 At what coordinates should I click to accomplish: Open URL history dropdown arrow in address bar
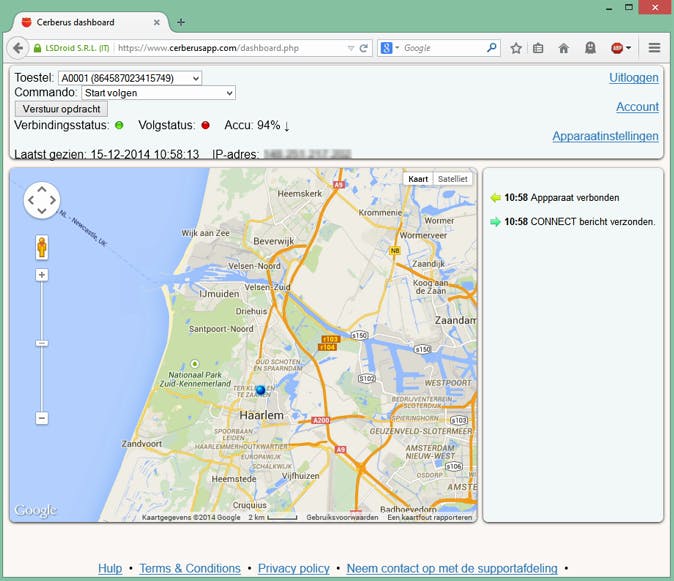[x=351, y=48]
